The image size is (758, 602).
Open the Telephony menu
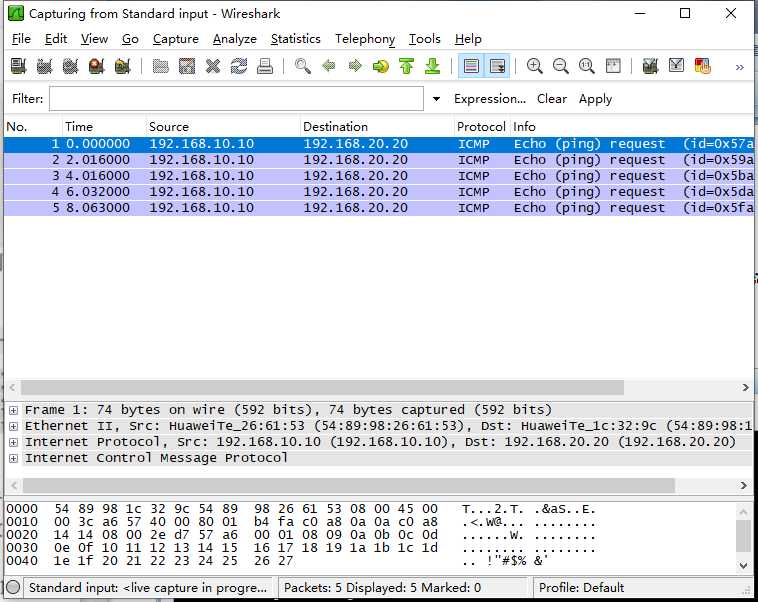(x=365, y=39)
